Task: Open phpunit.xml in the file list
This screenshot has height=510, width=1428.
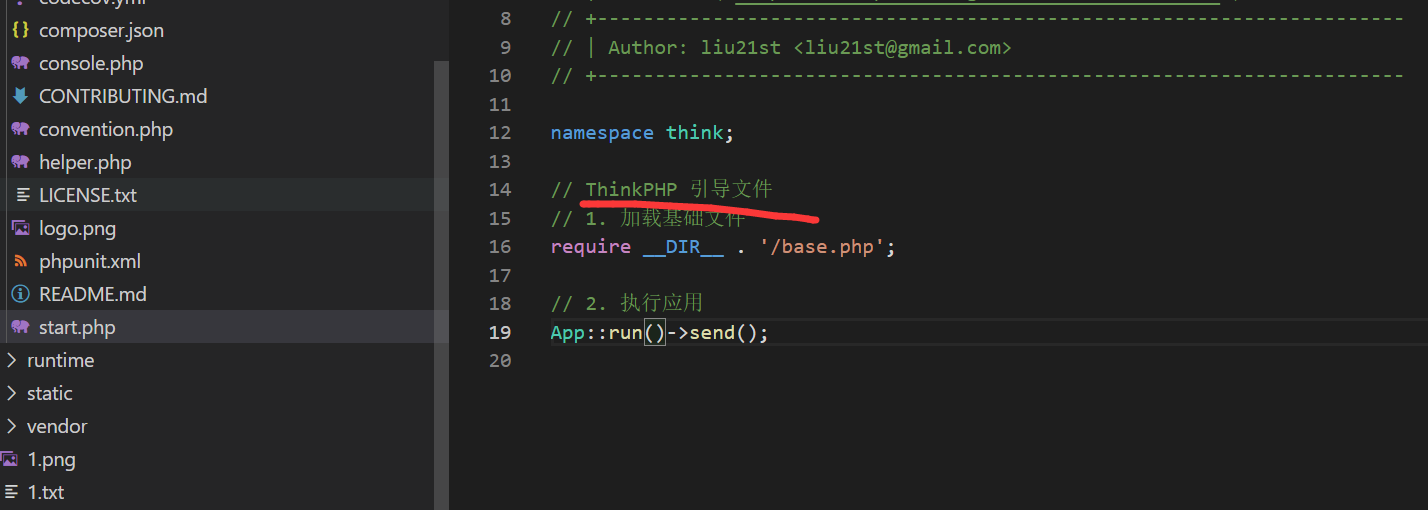Action: coord(90,261)
